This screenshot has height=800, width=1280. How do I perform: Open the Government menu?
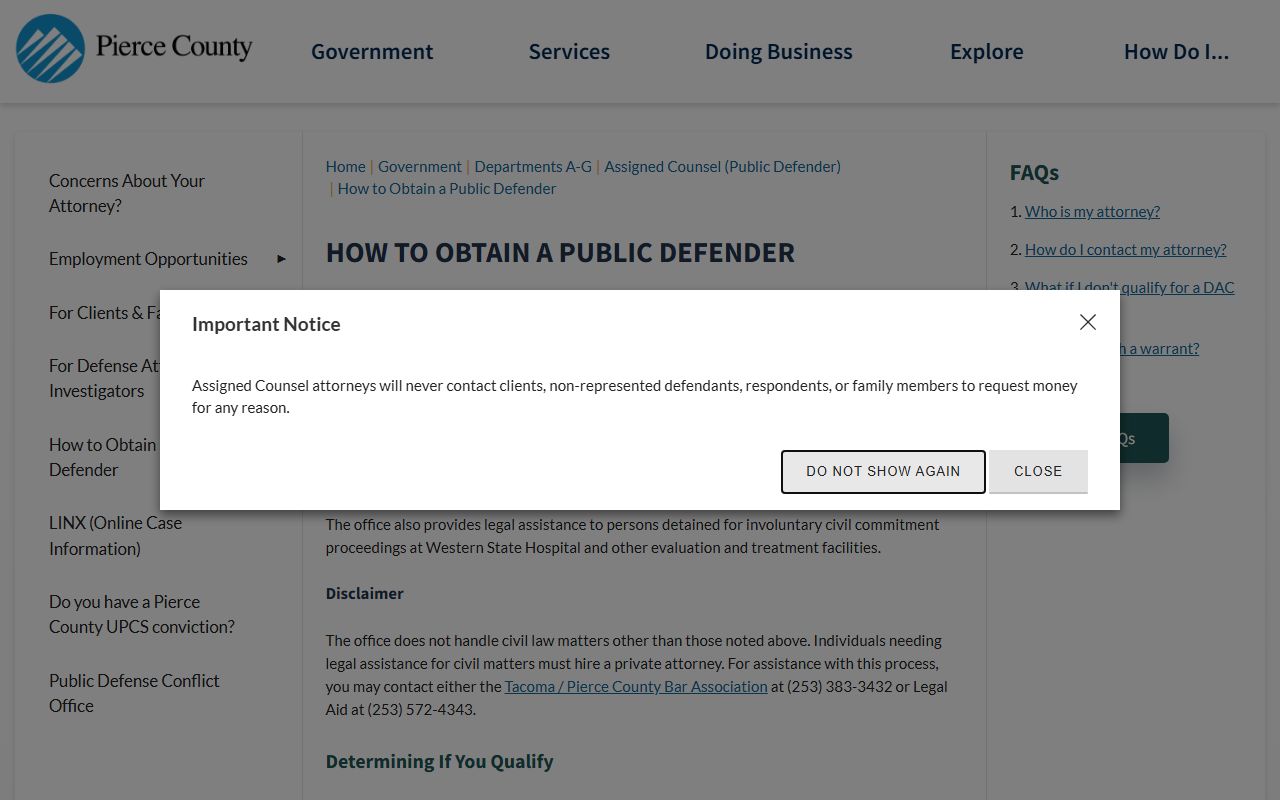point(372,52)
